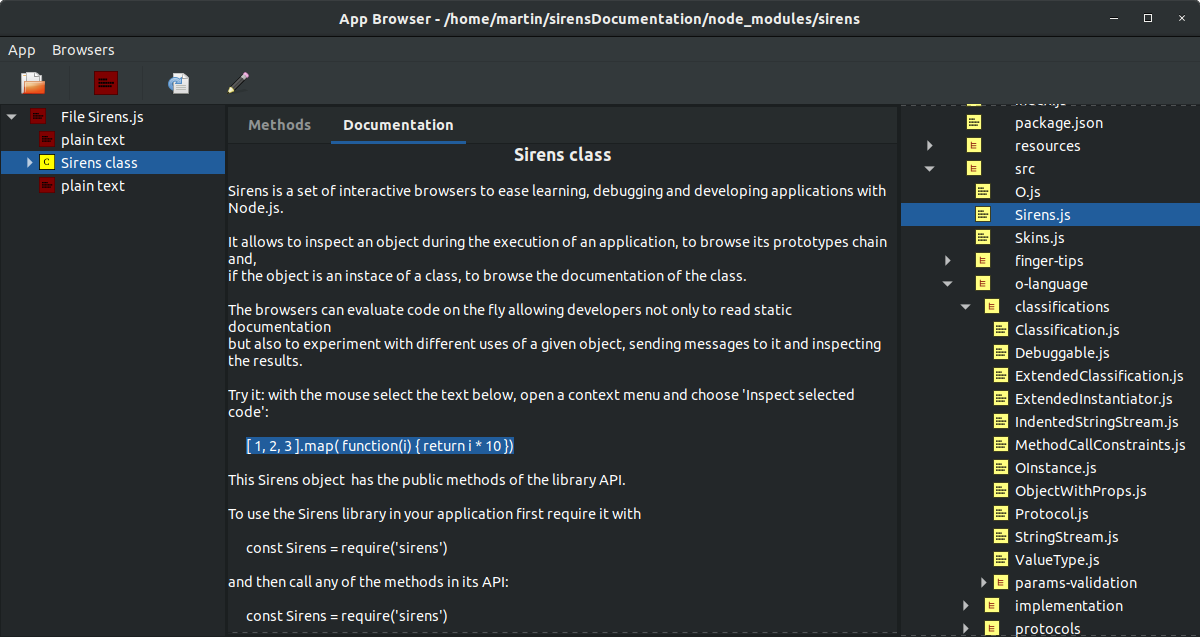
Task: Collapse the o-language folder arrow
Action: point(948,284)
